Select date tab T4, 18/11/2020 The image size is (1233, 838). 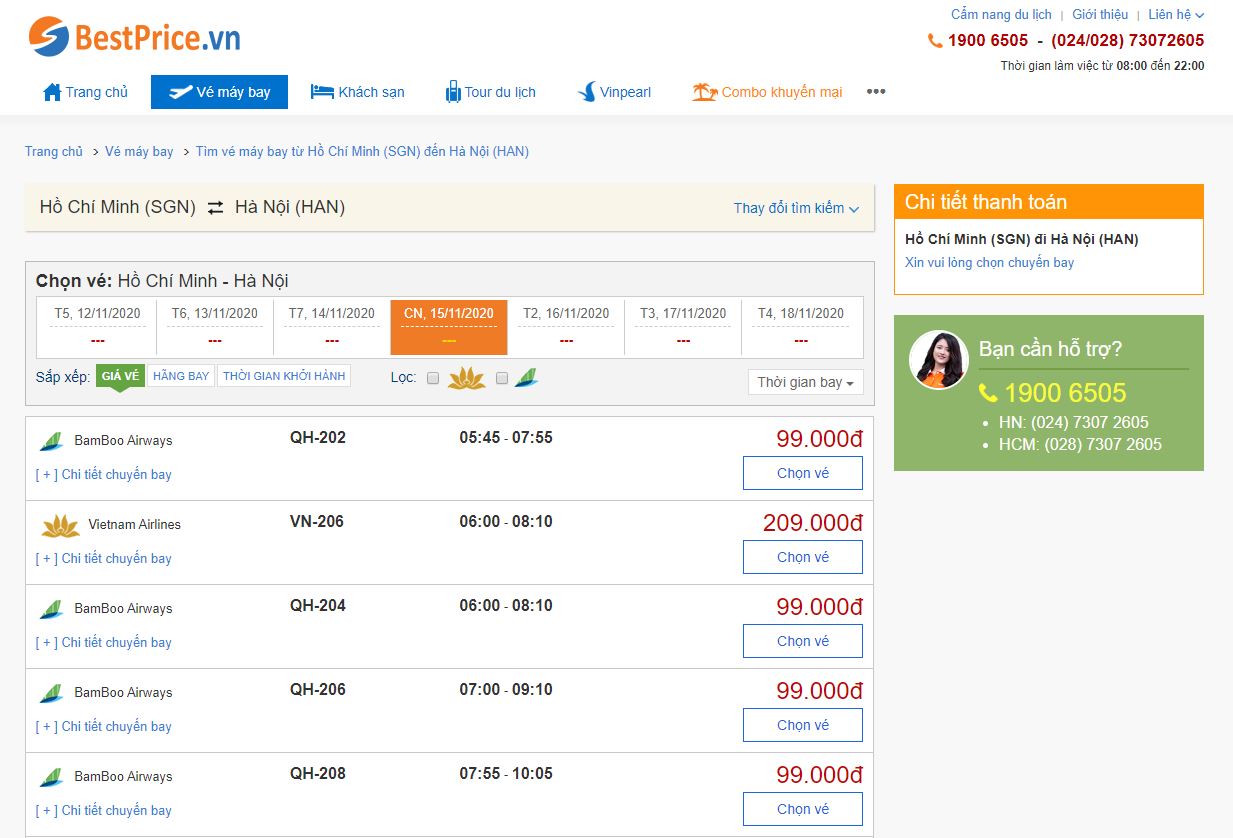pos(800,327)
